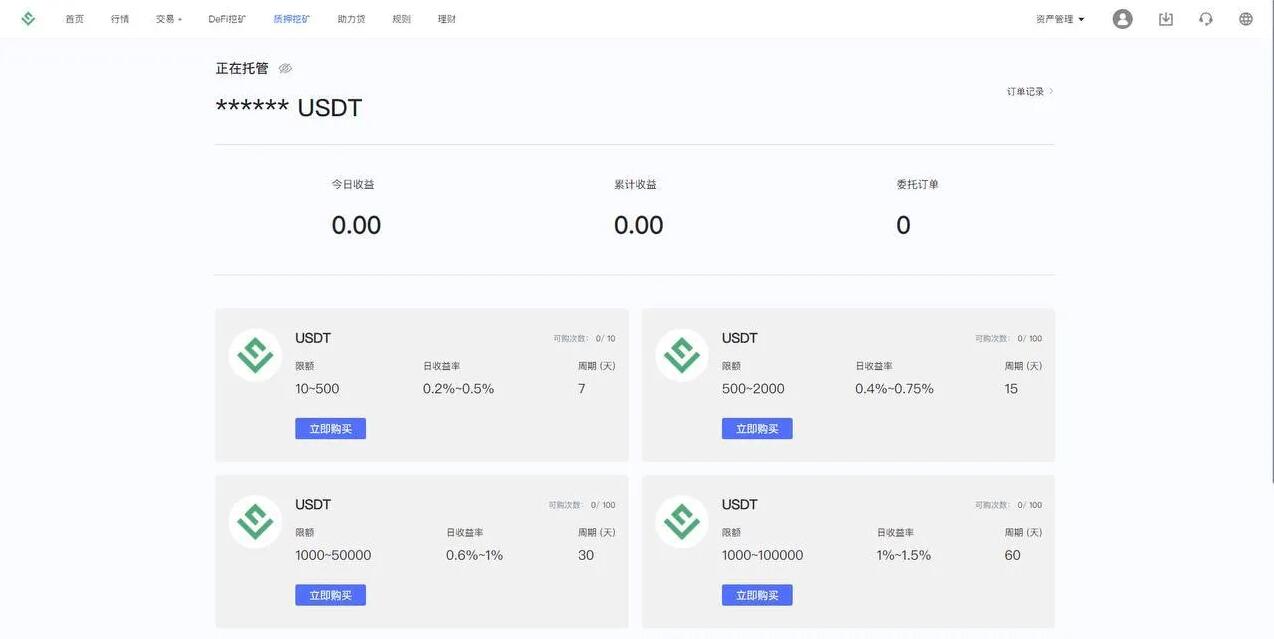Toggle balance visibility eye icon
This screenshot has height=639, width=1274.
click(x=285, y=68)
